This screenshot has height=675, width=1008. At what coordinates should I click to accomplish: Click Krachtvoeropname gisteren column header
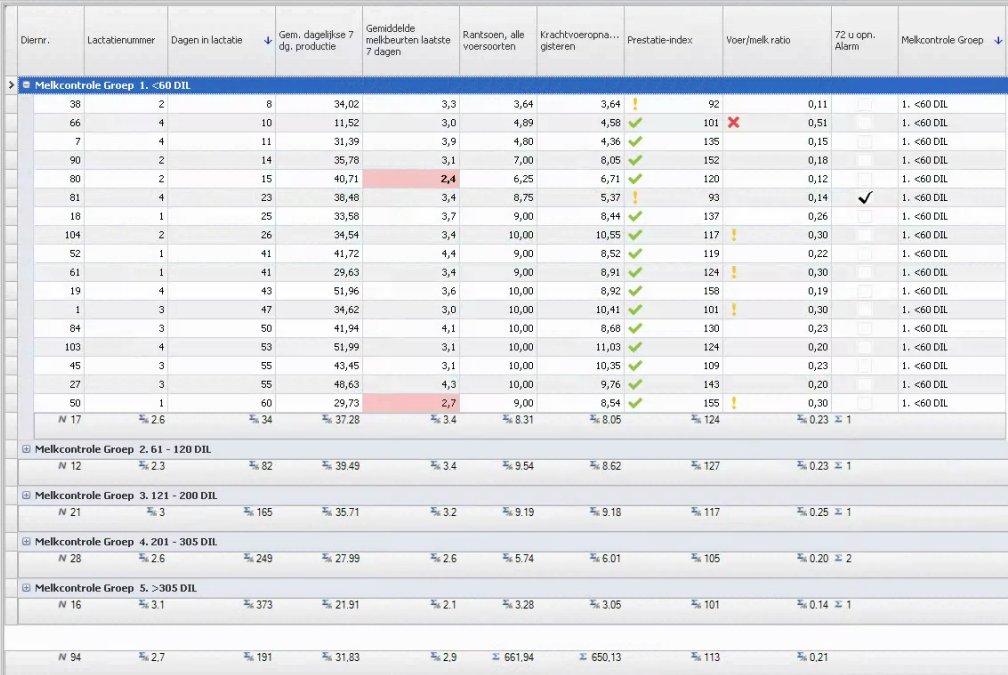580,40
